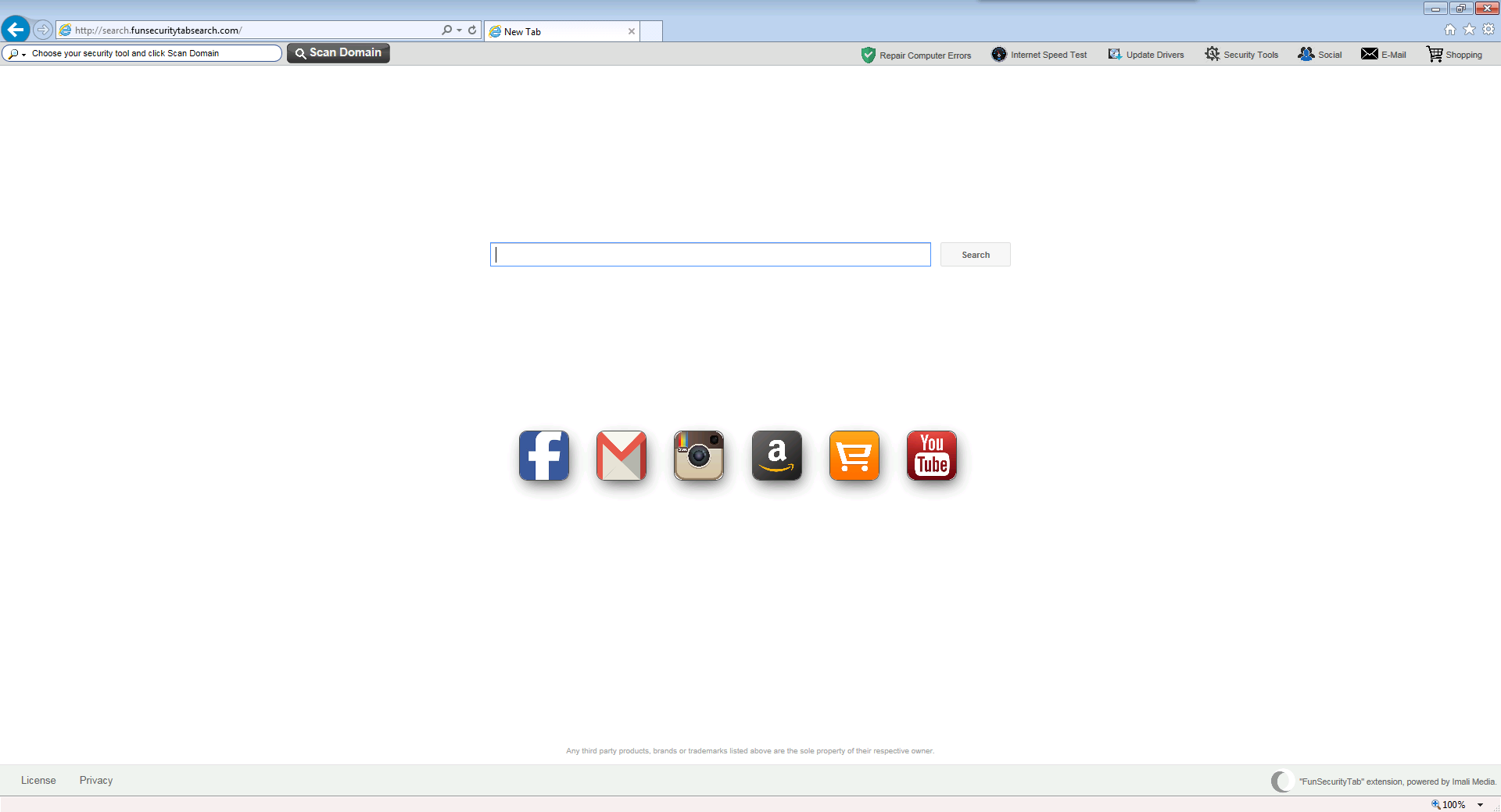Open the Facebook shortcut icon
The height and width of the screenshot is (812, 1501).
(544, 456)
